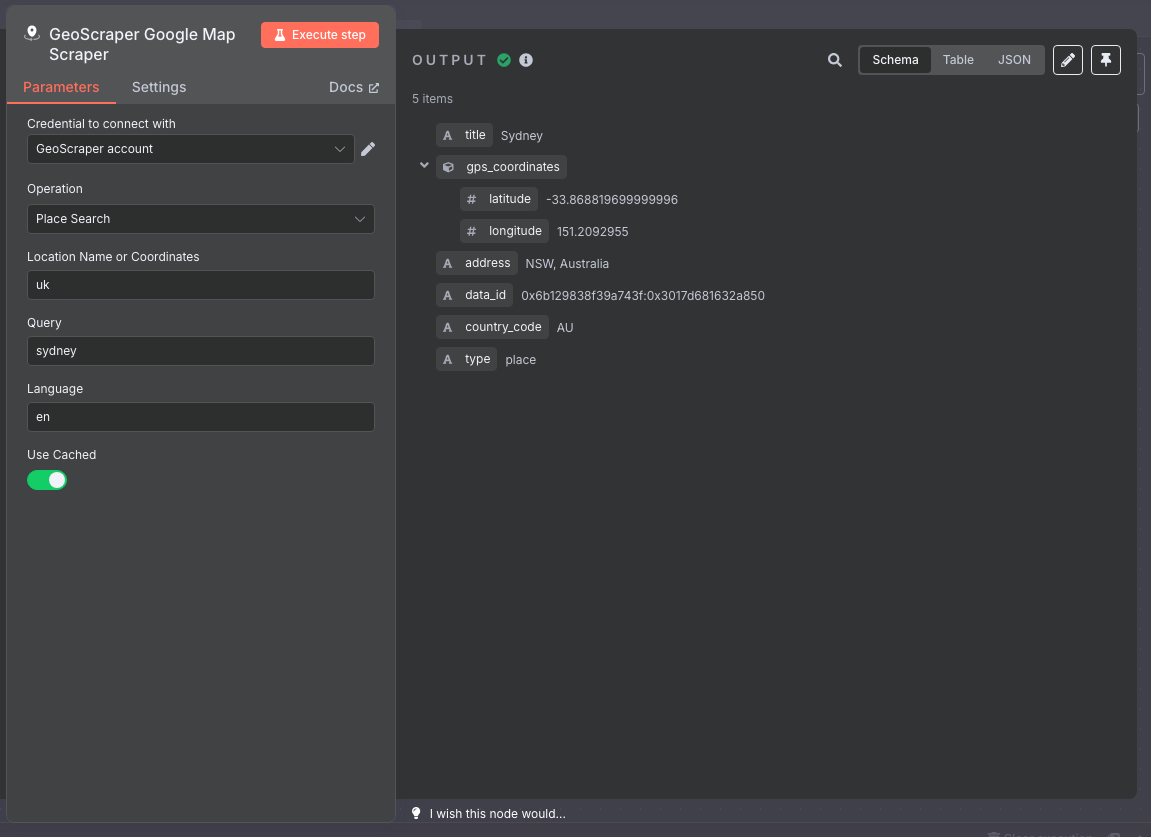
Task: Select the JSON view tab
Action: [1014, 60]
